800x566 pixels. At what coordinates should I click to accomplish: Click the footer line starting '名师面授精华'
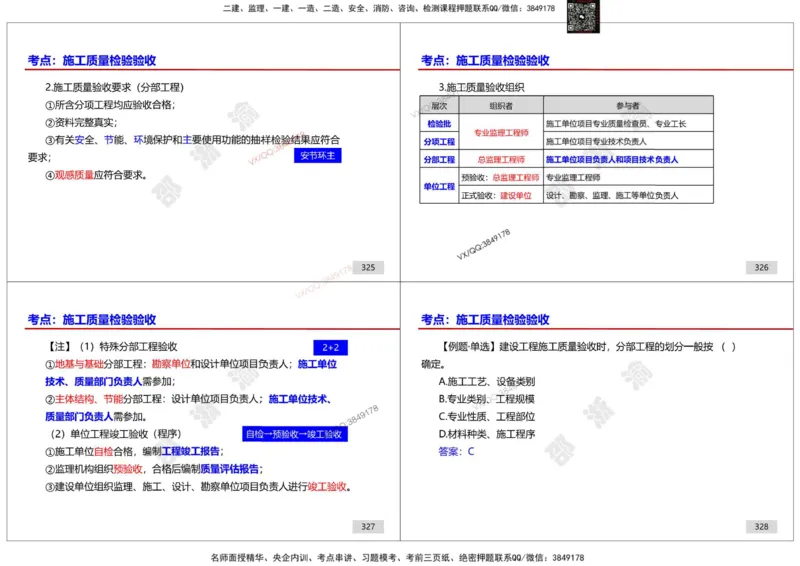tap(397, 558)
